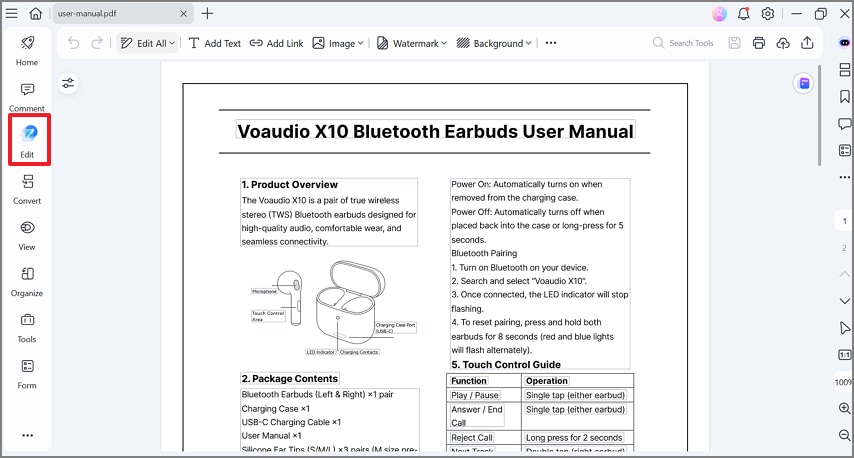Select the '2. Package Contents' heading
Screen dimensions: 854x458
coord(290,378)
